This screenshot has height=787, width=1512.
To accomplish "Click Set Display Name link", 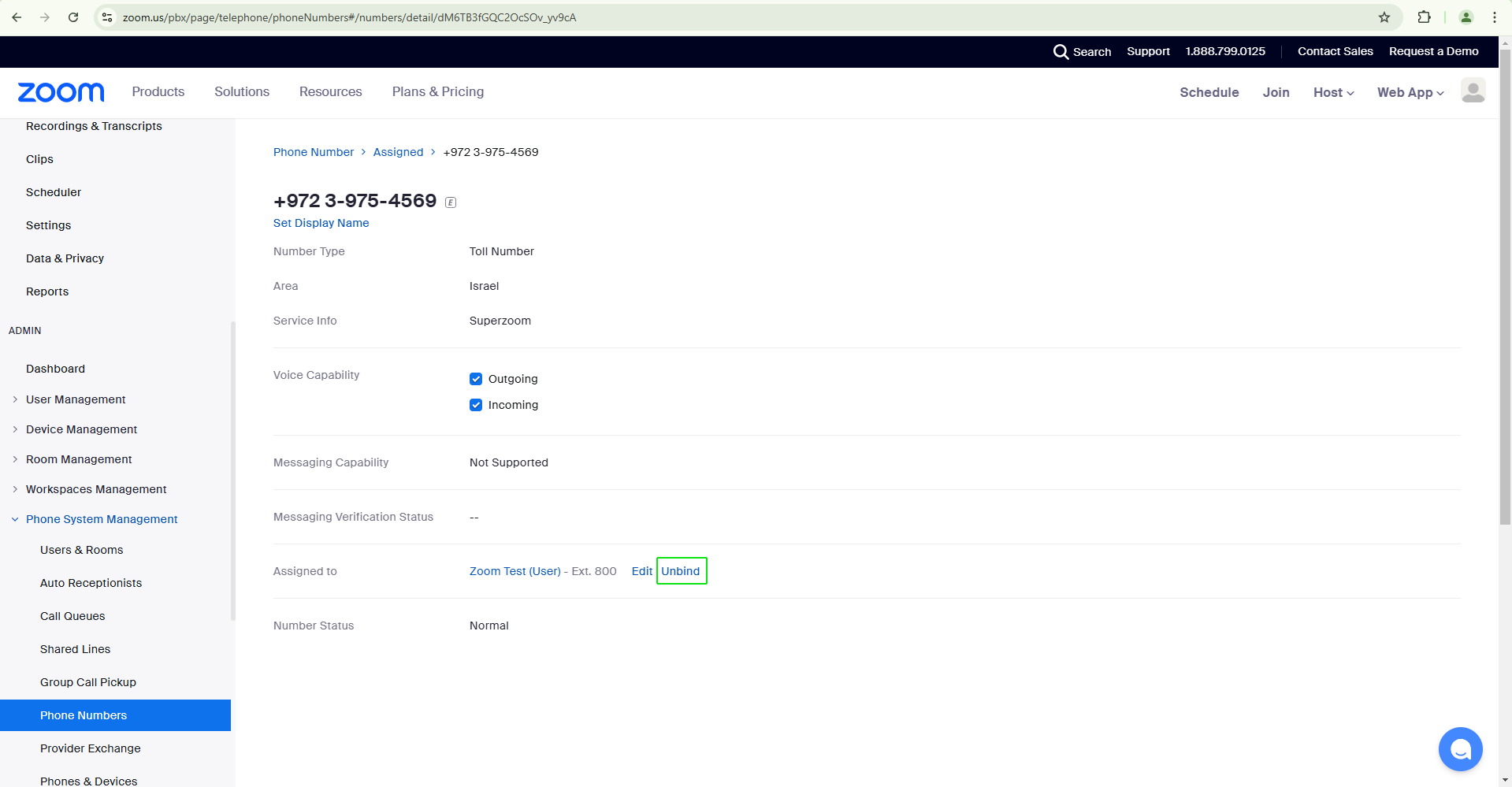I will point(321,223).
